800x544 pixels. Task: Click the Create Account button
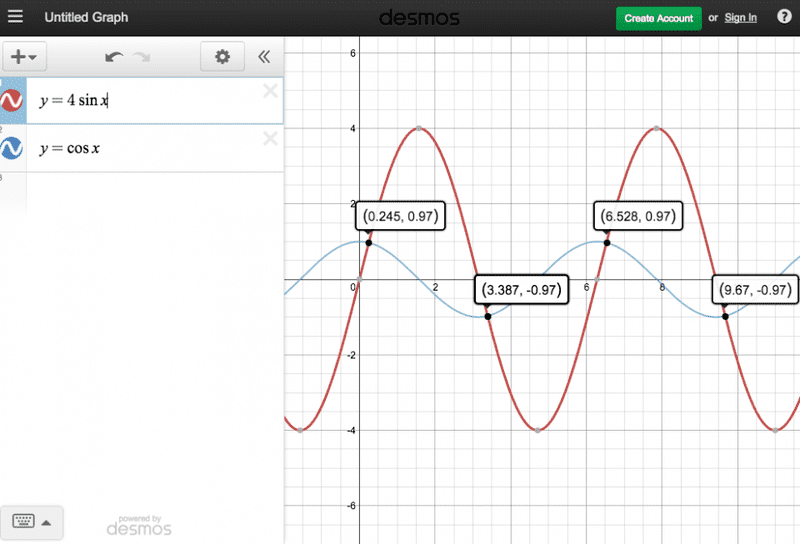tap(658, 18)
